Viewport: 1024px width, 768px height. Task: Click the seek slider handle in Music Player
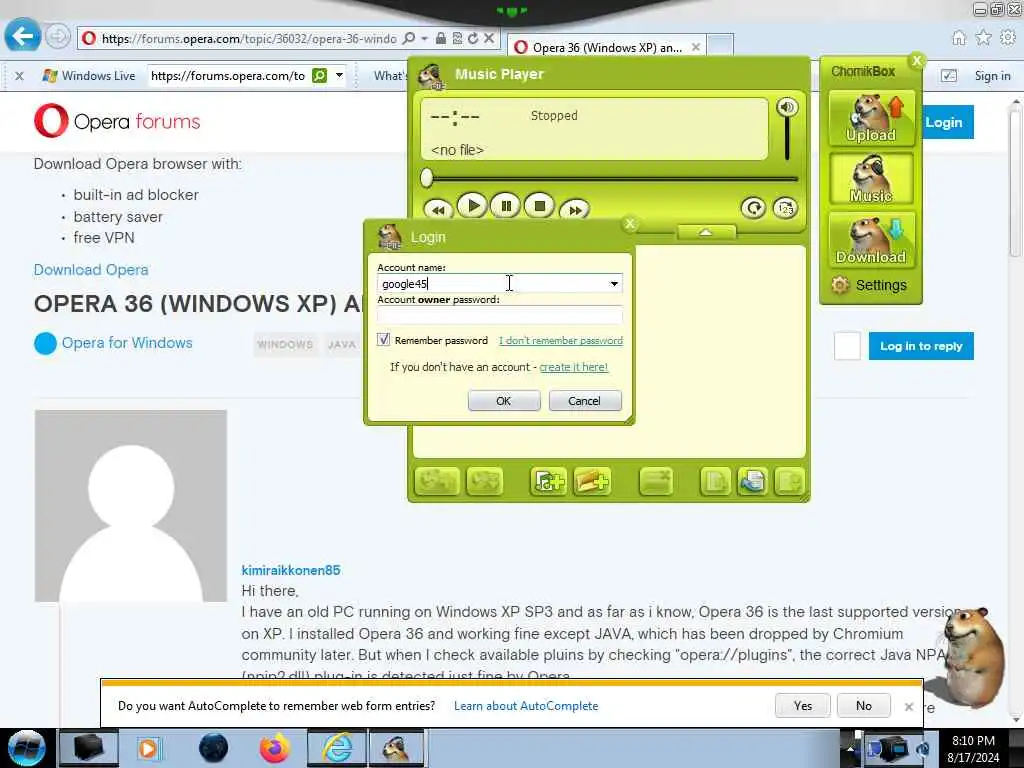426,178
